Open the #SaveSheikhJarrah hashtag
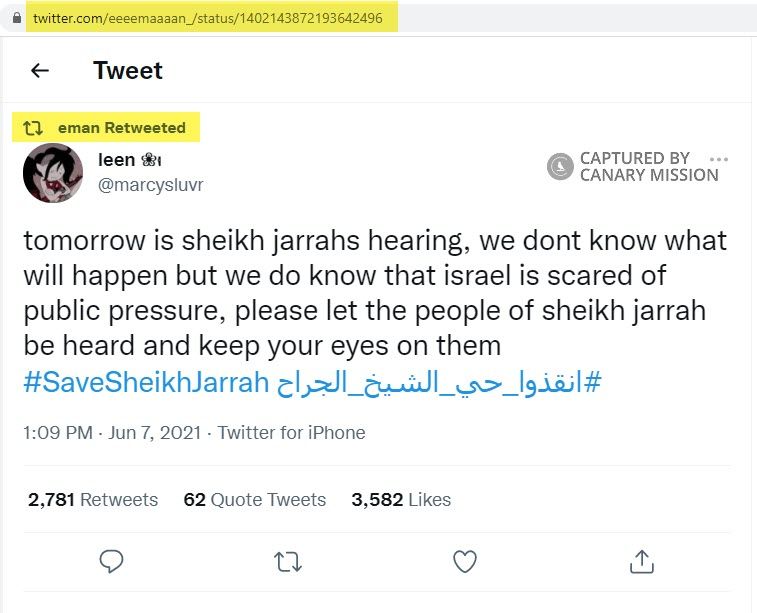This screenshot has height=613, width=757. point(146,382)
